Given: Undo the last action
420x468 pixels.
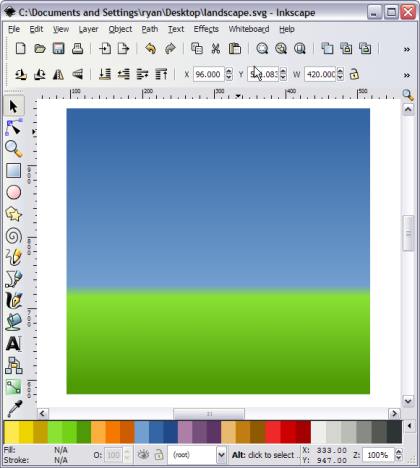Looking at the screenshot, I should coord(151,49).
